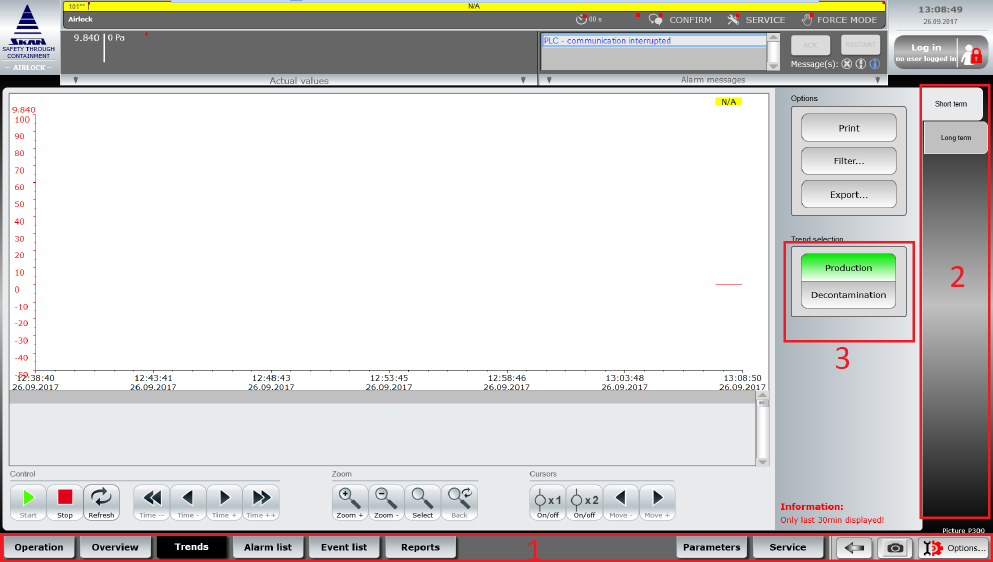Jump forward with Time ++ double arrow
The height and width of the screenshot is (562, 993).
point(261,502)
